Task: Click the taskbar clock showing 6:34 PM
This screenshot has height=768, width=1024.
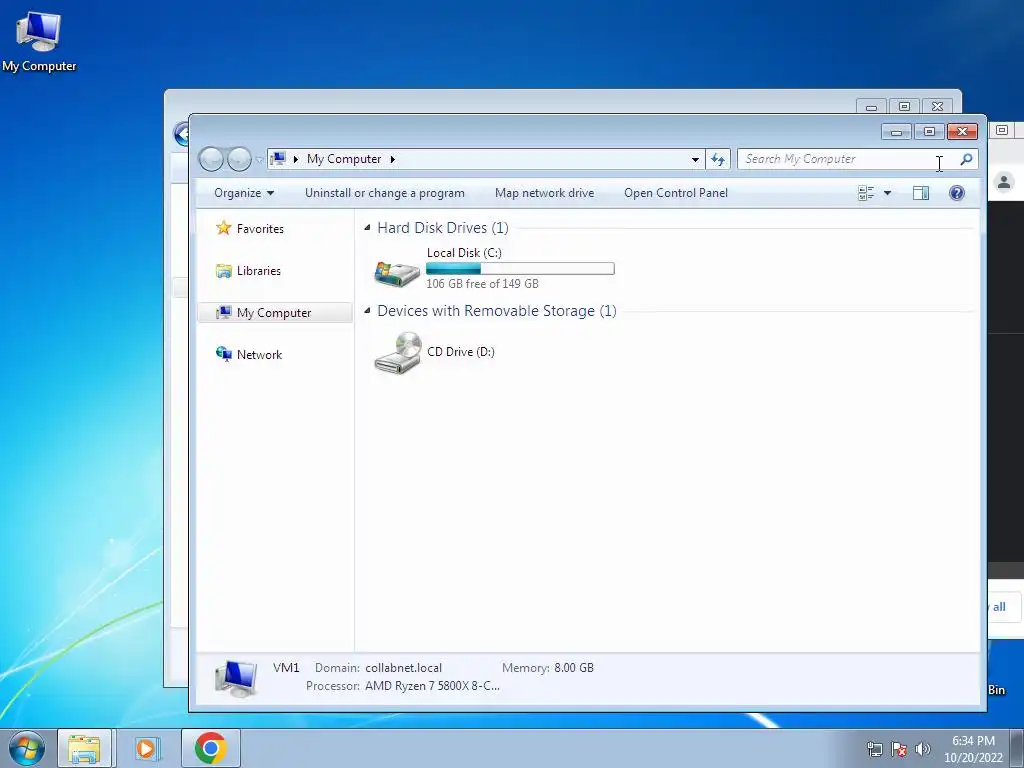Action: click(973, 749)
